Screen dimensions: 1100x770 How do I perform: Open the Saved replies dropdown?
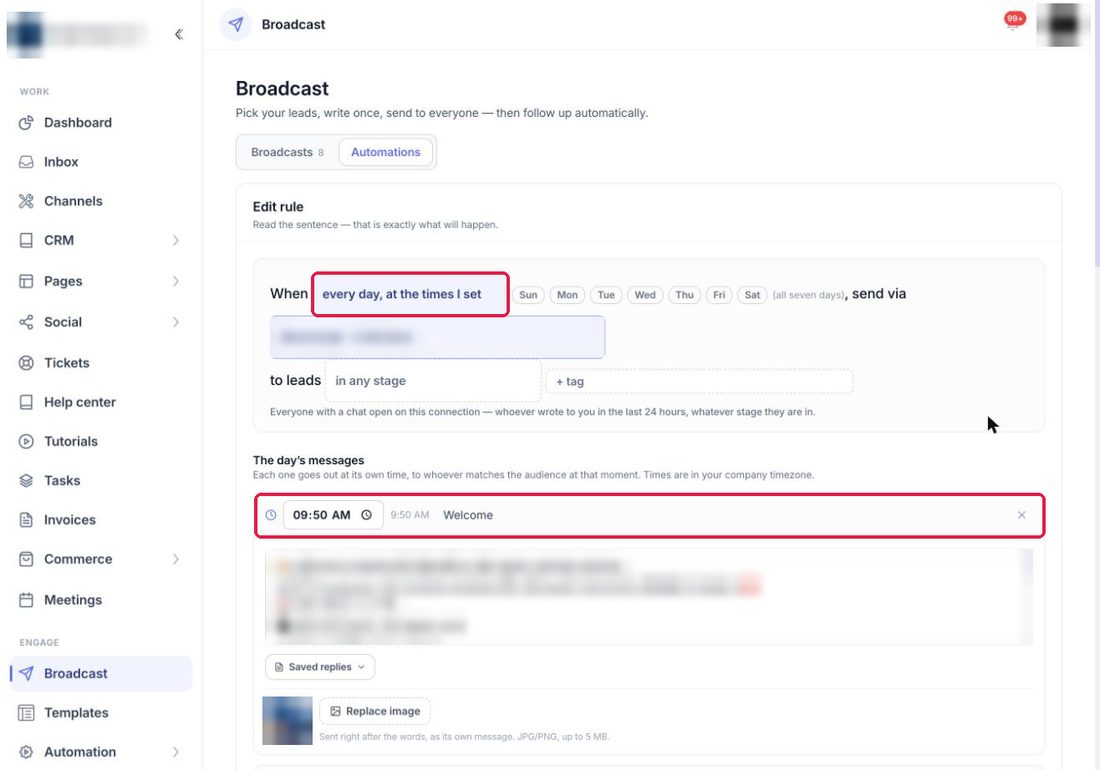point(320,667)
